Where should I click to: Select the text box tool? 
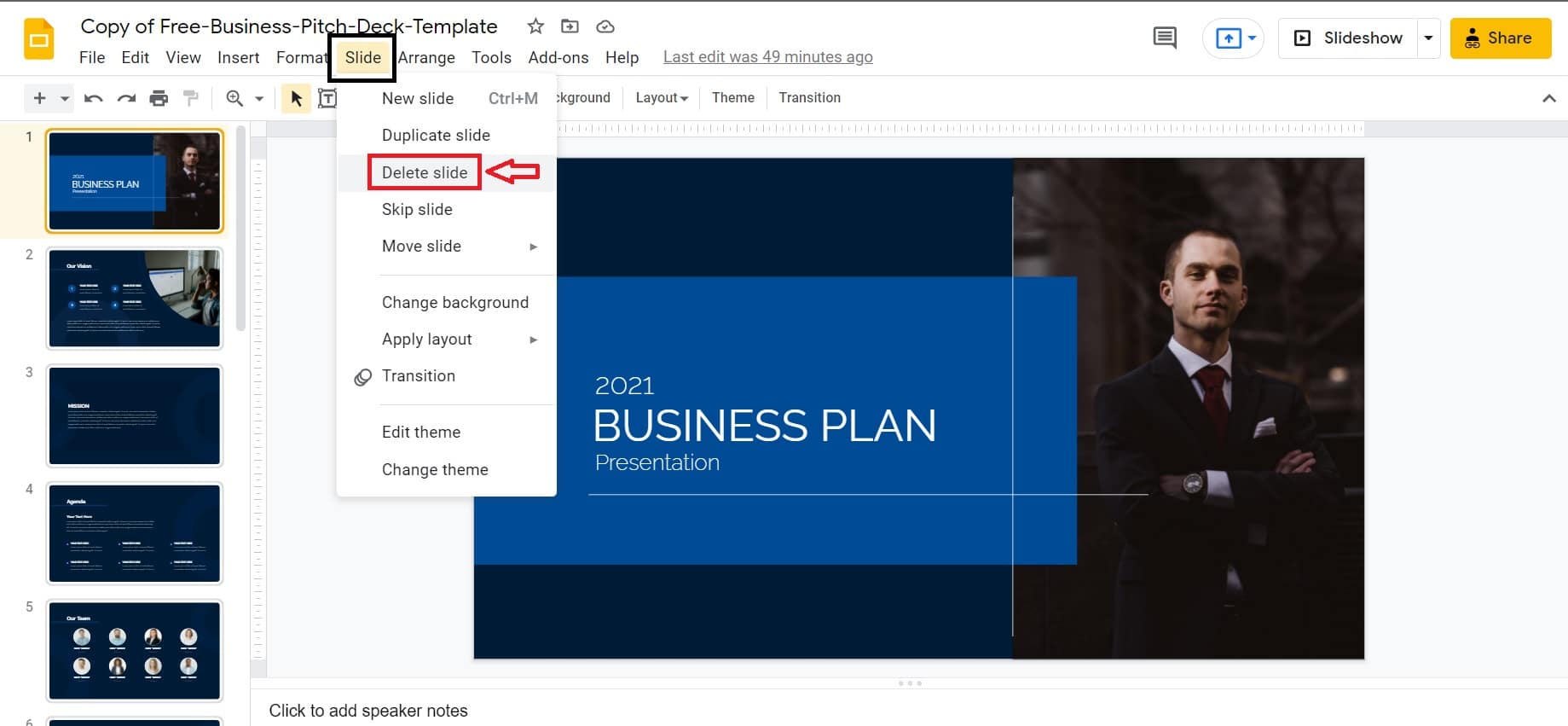[x=327, y=98]
